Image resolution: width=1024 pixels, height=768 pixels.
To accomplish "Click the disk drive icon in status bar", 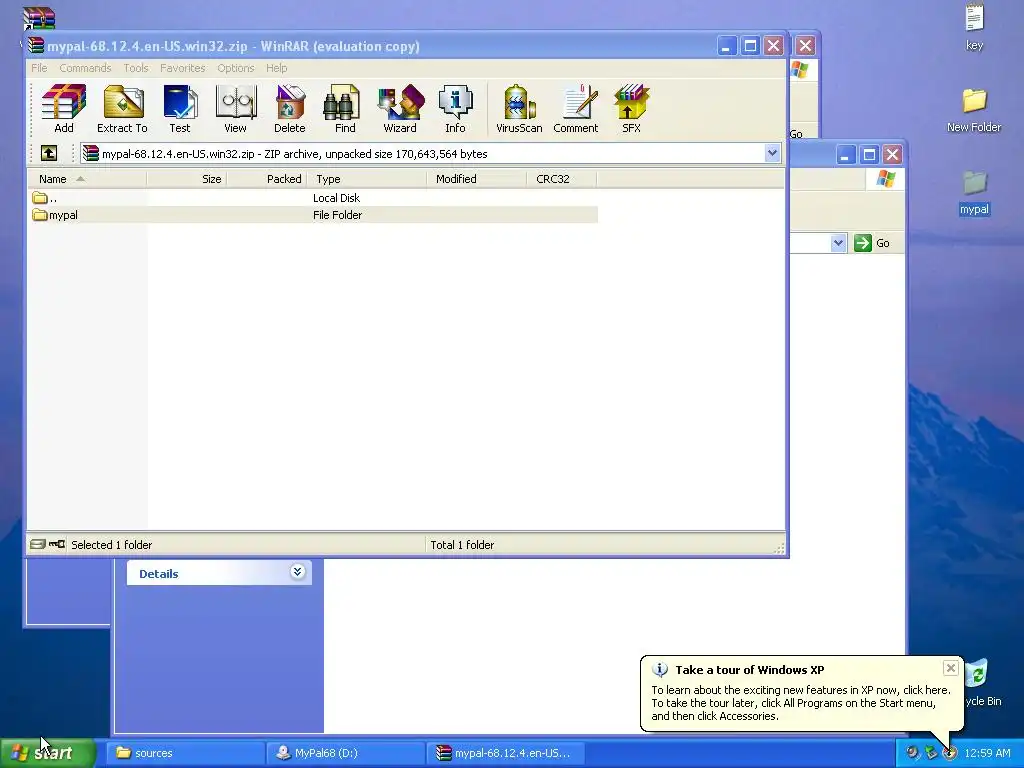I will tap(38, 544).
